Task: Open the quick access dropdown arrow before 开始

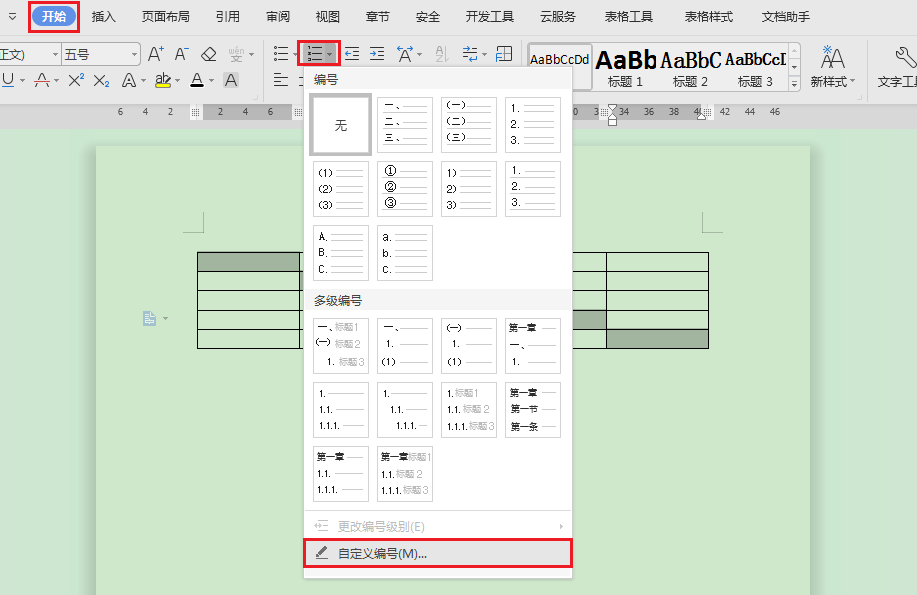Action: click(x=12, y=17)
